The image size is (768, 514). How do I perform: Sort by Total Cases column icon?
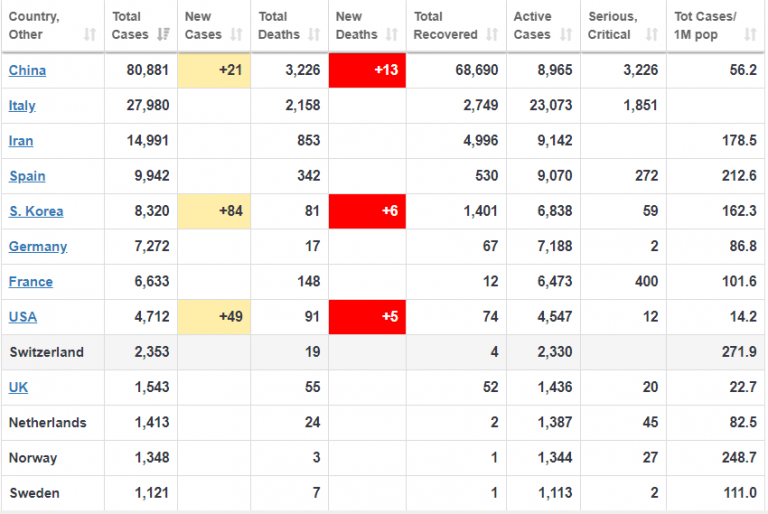pos(163,35)
